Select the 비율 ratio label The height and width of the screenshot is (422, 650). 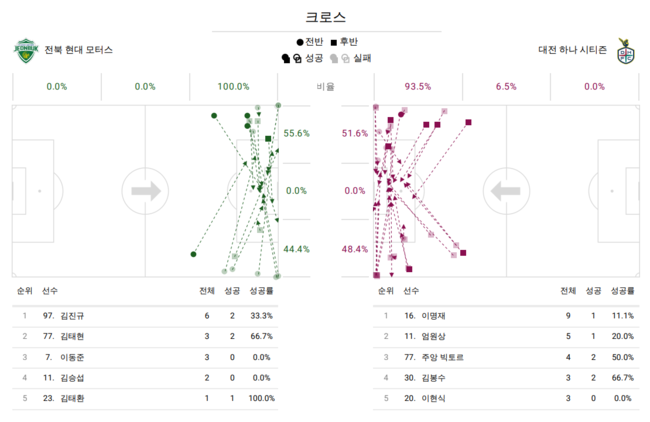point(325,87)
